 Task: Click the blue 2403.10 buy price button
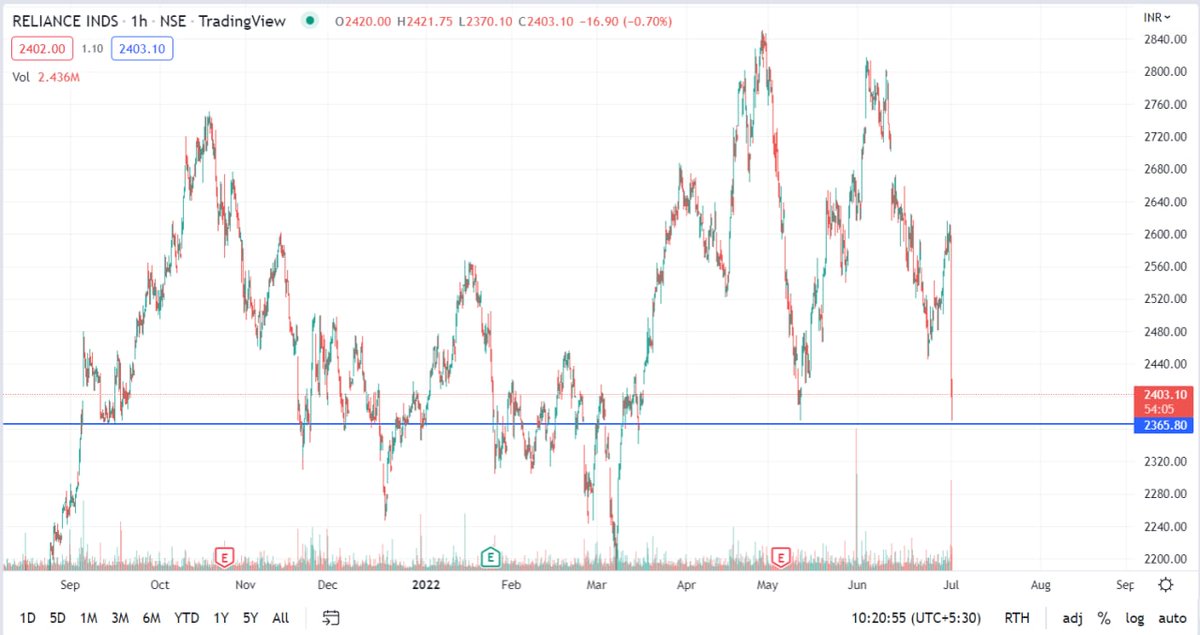coord(142,48)
